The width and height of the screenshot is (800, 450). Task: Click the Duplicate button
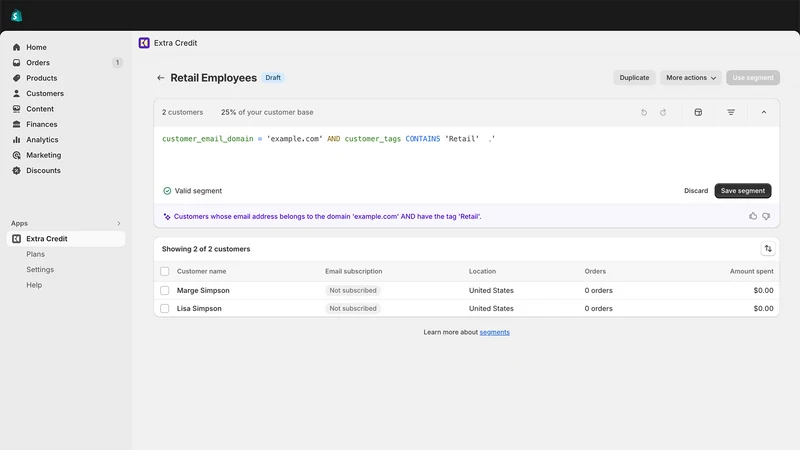[x=634, y=78]
